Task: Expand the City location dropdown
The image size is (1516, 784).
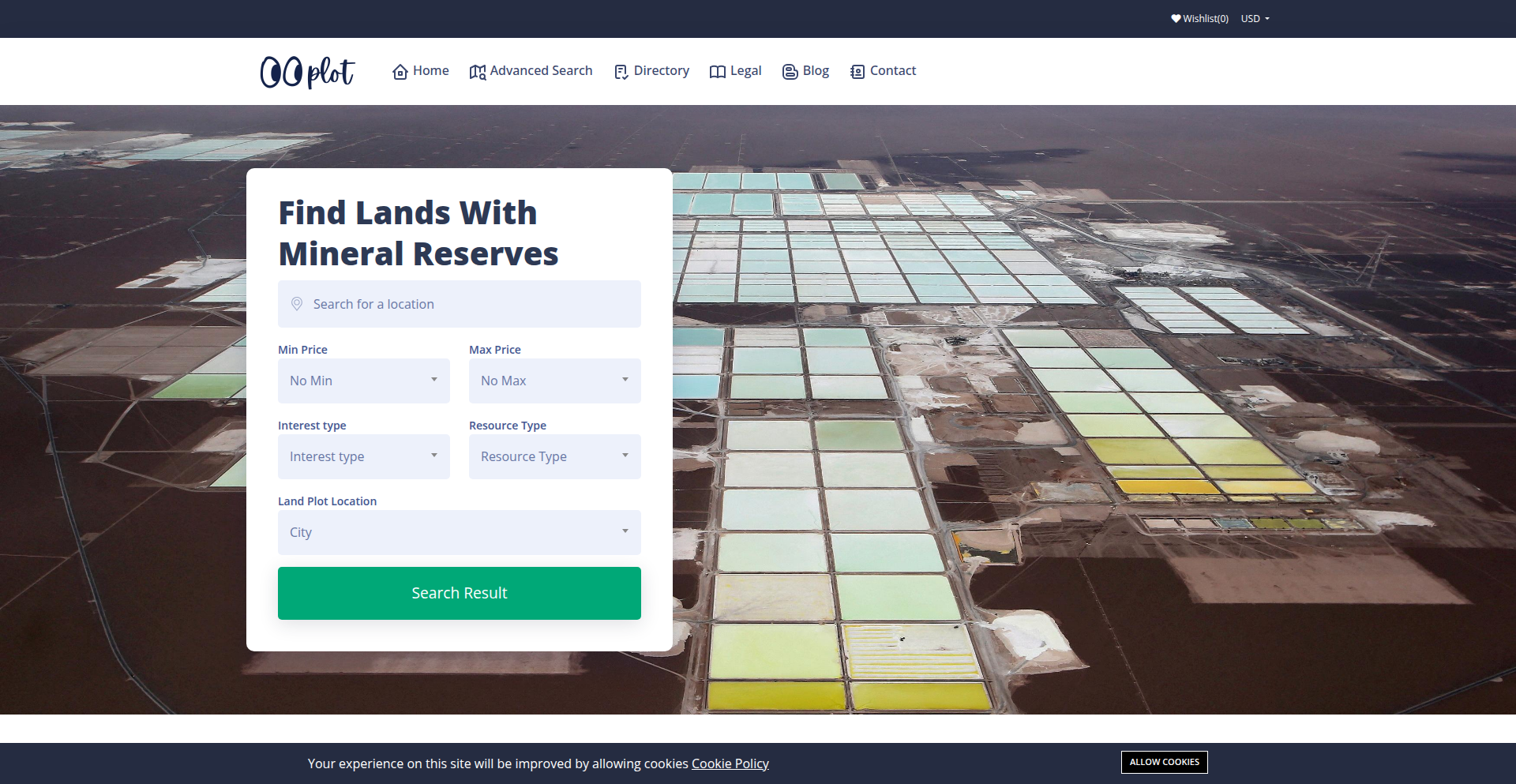Action: point(460,532)
